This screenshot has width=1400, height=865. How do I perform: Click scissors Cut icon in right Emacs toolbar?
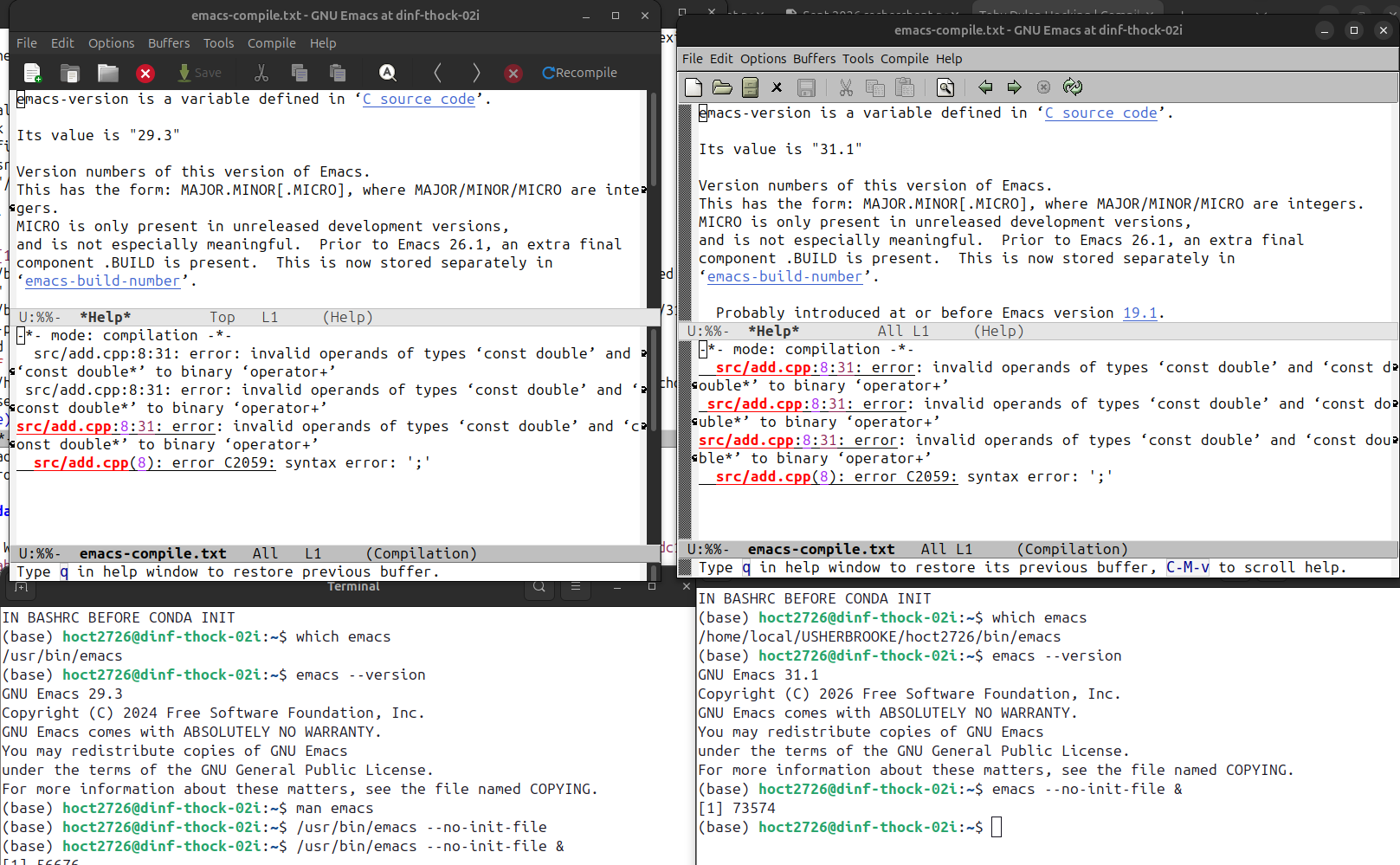pyautogui.click(x=846, y=87)
